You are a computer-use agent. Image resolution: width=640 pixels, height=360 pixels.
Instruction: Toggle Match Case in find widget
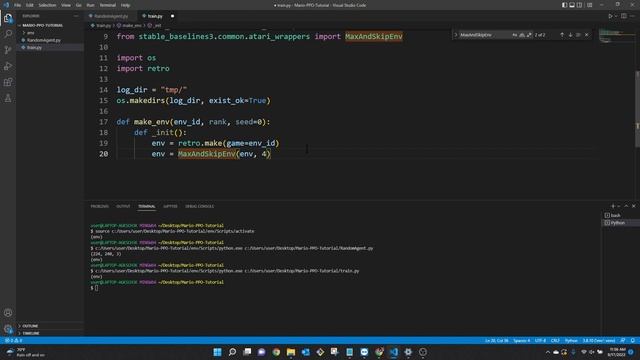[515, 35]
